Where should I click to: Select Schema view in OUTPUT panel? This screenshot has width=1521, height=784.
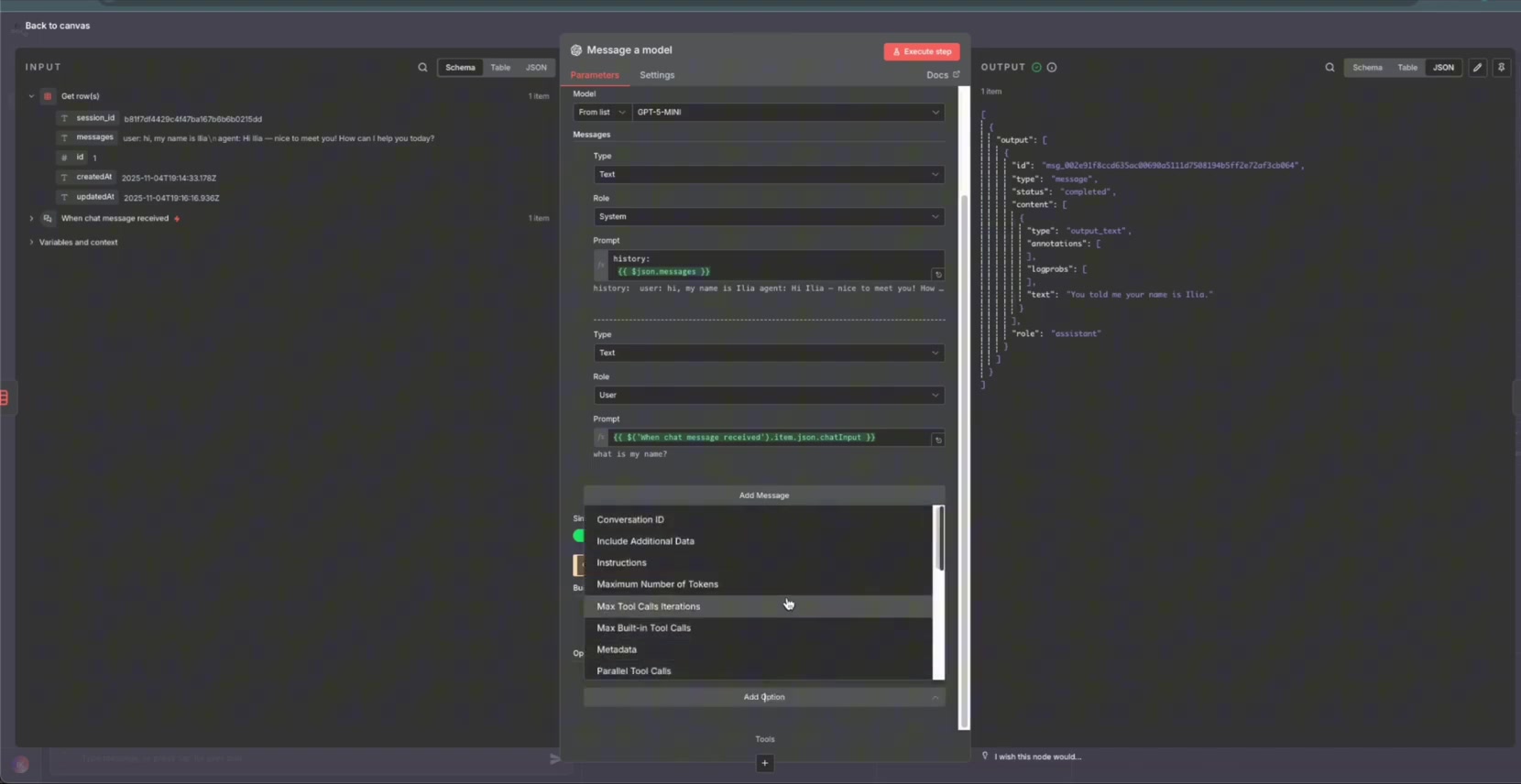pos(1367,68)
